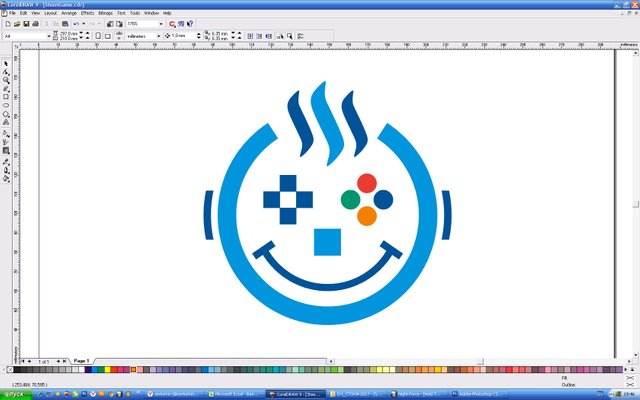Open the File menu
The width and height of the screenshot is (640, 400).
coord(12,13)
